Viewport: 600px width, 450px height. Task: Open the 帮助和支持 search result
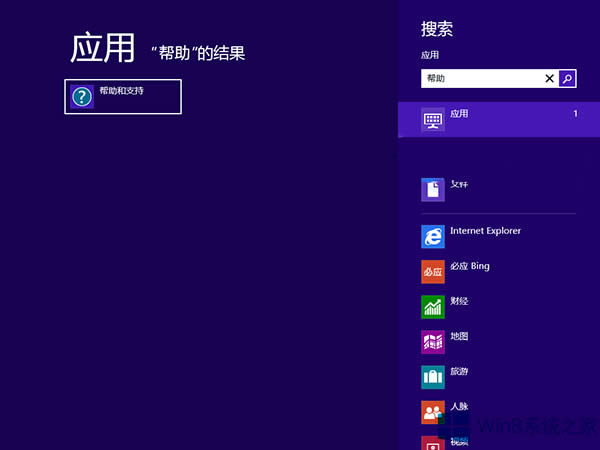point(123,97)
